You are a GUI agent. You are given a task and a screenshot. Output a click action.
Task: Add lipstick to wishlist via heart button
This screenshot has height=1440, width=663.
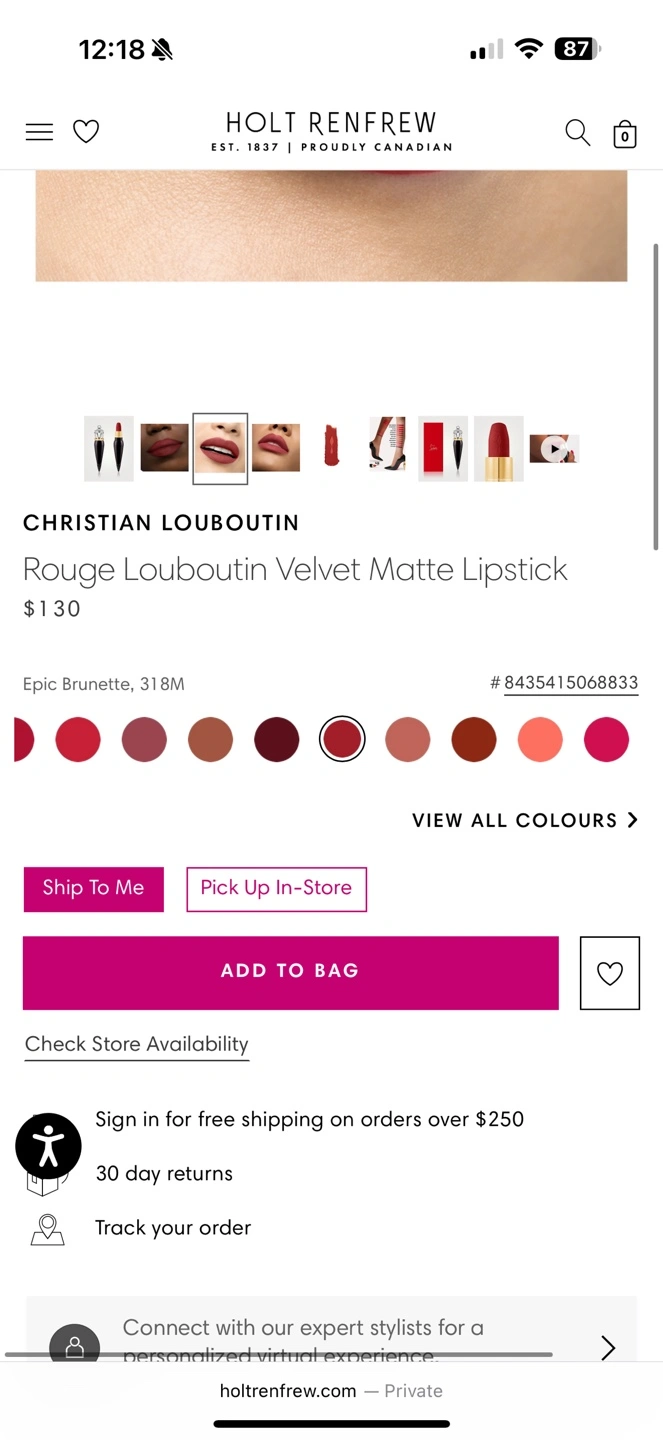[x=609, y=973]
